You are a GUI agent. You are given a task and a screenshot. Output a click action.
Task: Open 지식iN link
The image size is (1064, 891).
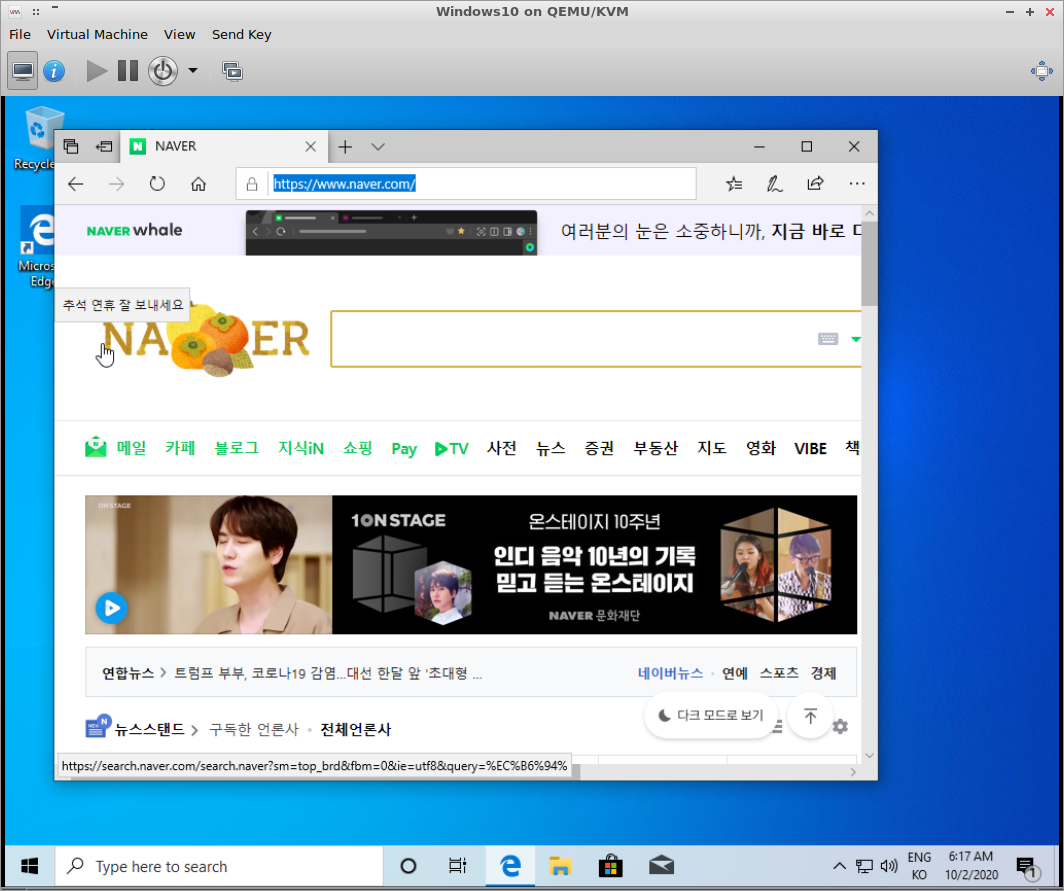click(301, 448)
